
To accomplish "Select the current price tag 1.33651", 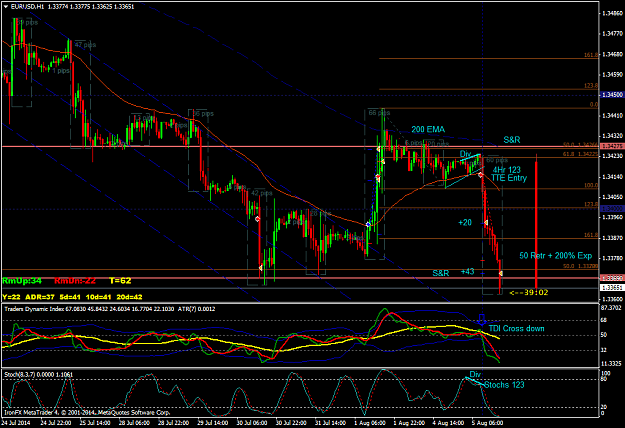I will [x=612, y=288].
